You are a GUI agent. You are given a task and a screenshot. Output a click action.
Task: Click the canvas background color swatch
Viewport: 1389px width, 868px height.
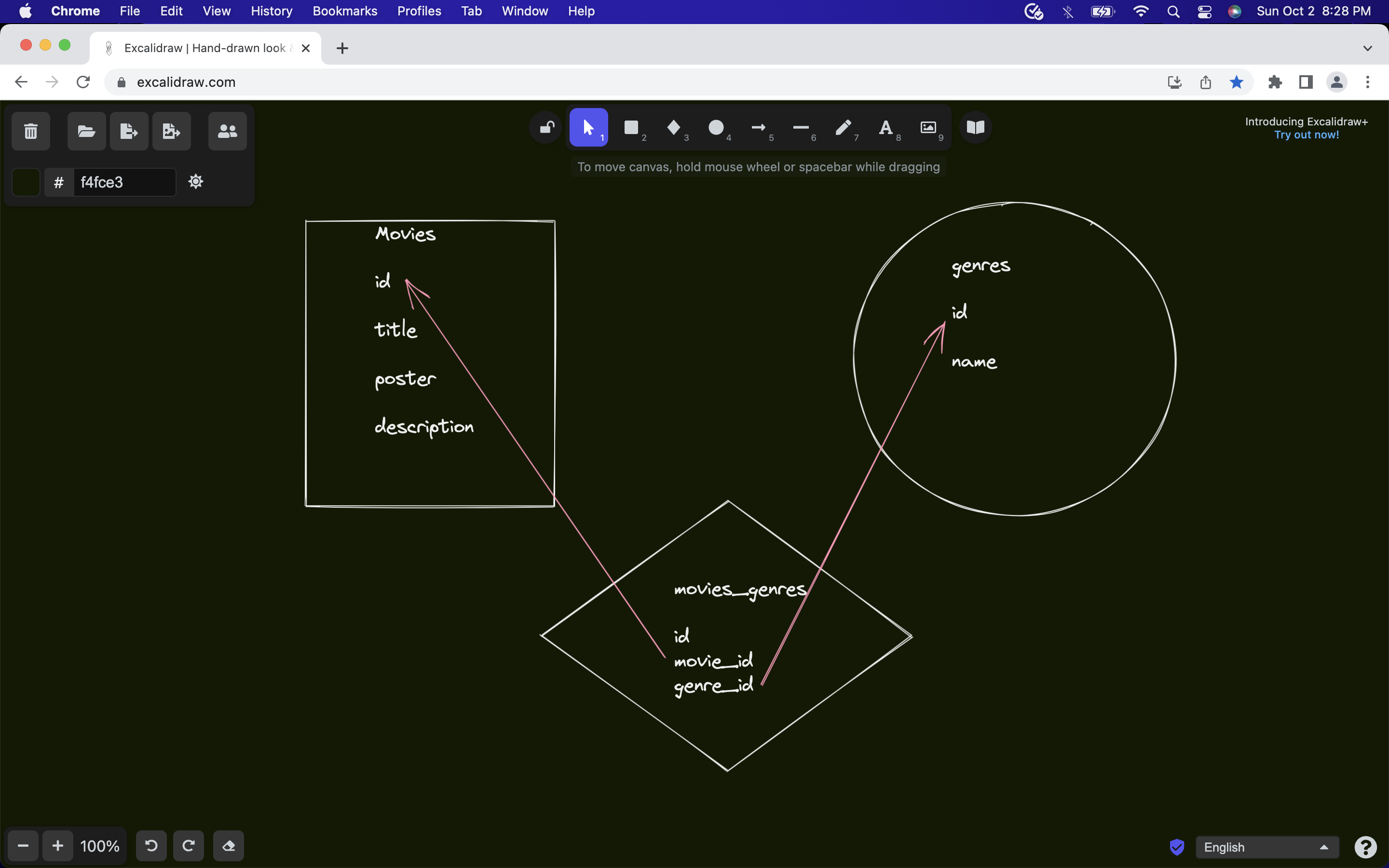point(26,182)
